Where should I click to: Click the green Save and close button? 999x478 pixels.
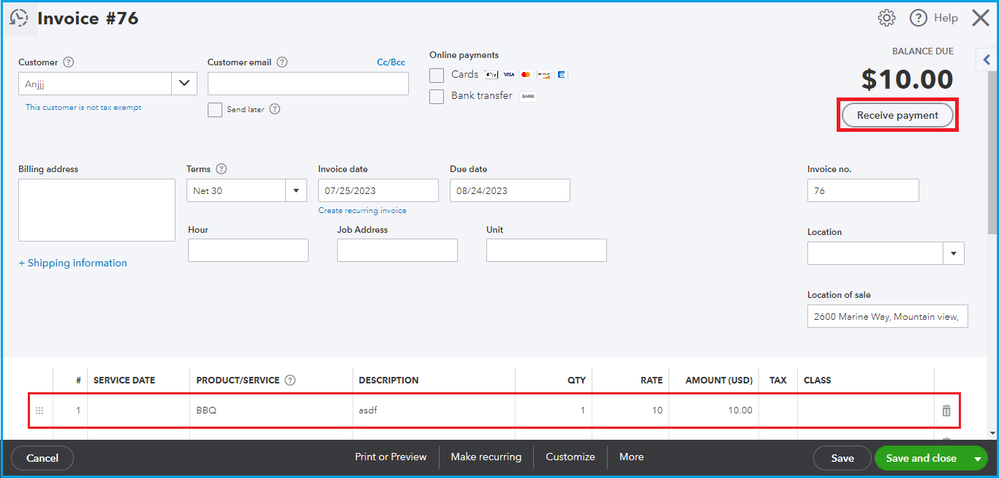(921, 458)
